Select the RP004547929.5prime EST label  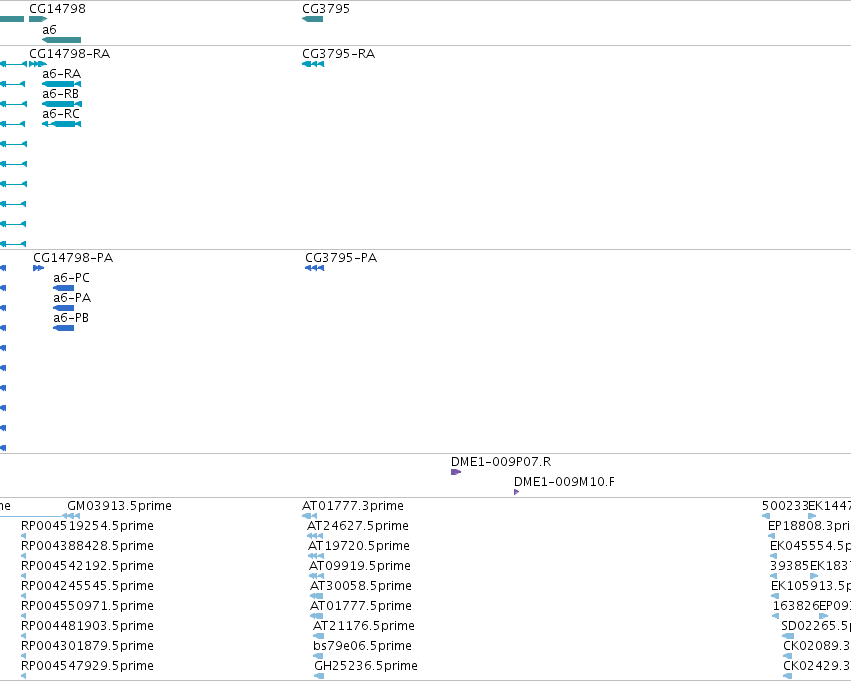87,666
